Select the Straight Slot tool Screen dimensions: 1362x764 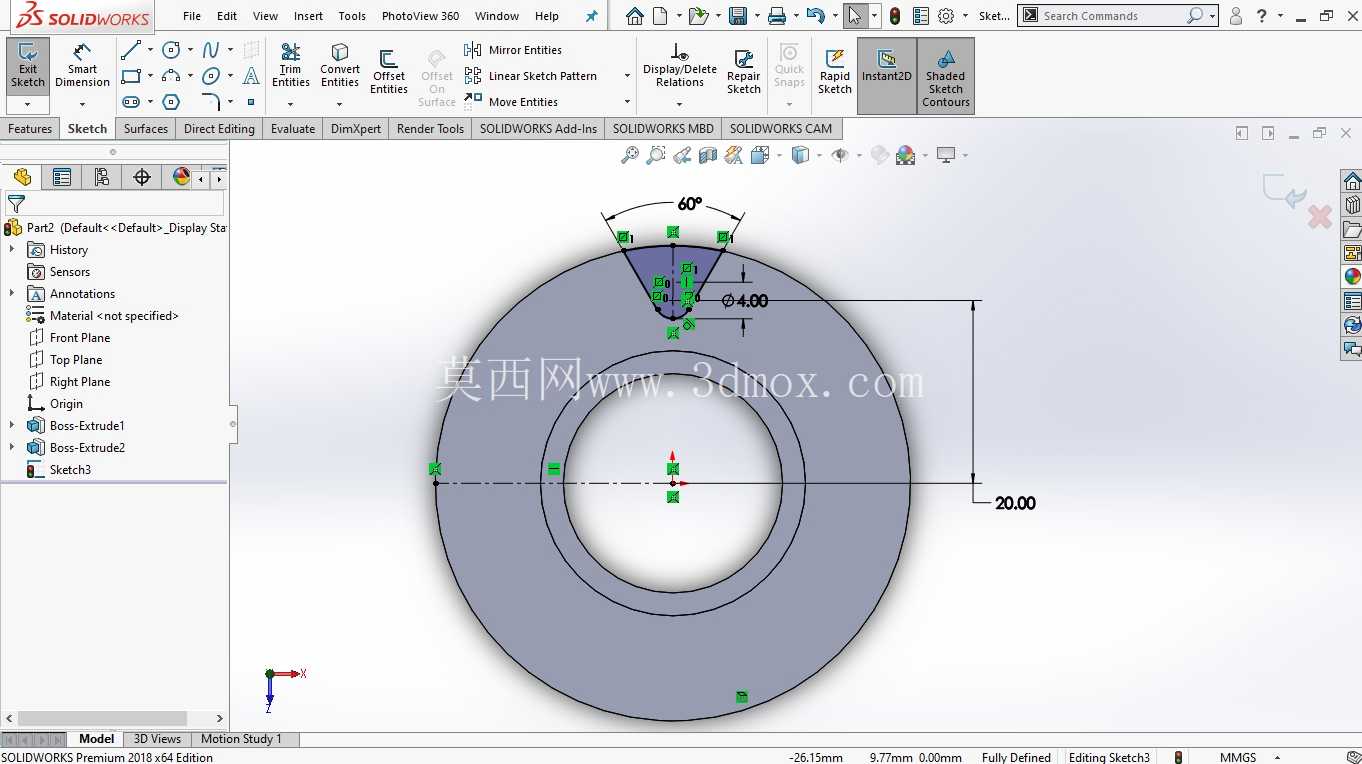[x=130, y=102]
